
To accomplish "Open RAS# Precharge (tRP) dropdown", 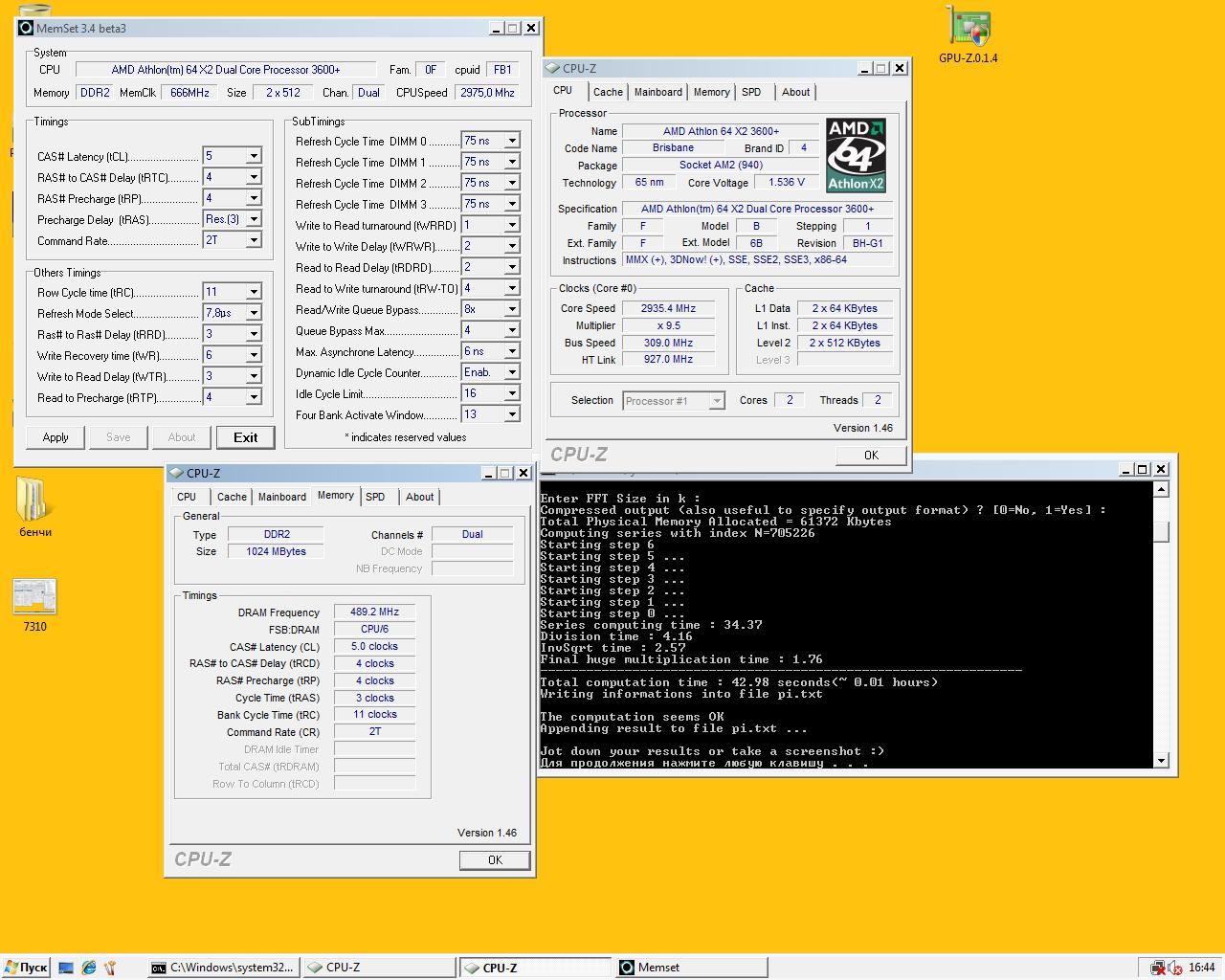I will point(254,198).
